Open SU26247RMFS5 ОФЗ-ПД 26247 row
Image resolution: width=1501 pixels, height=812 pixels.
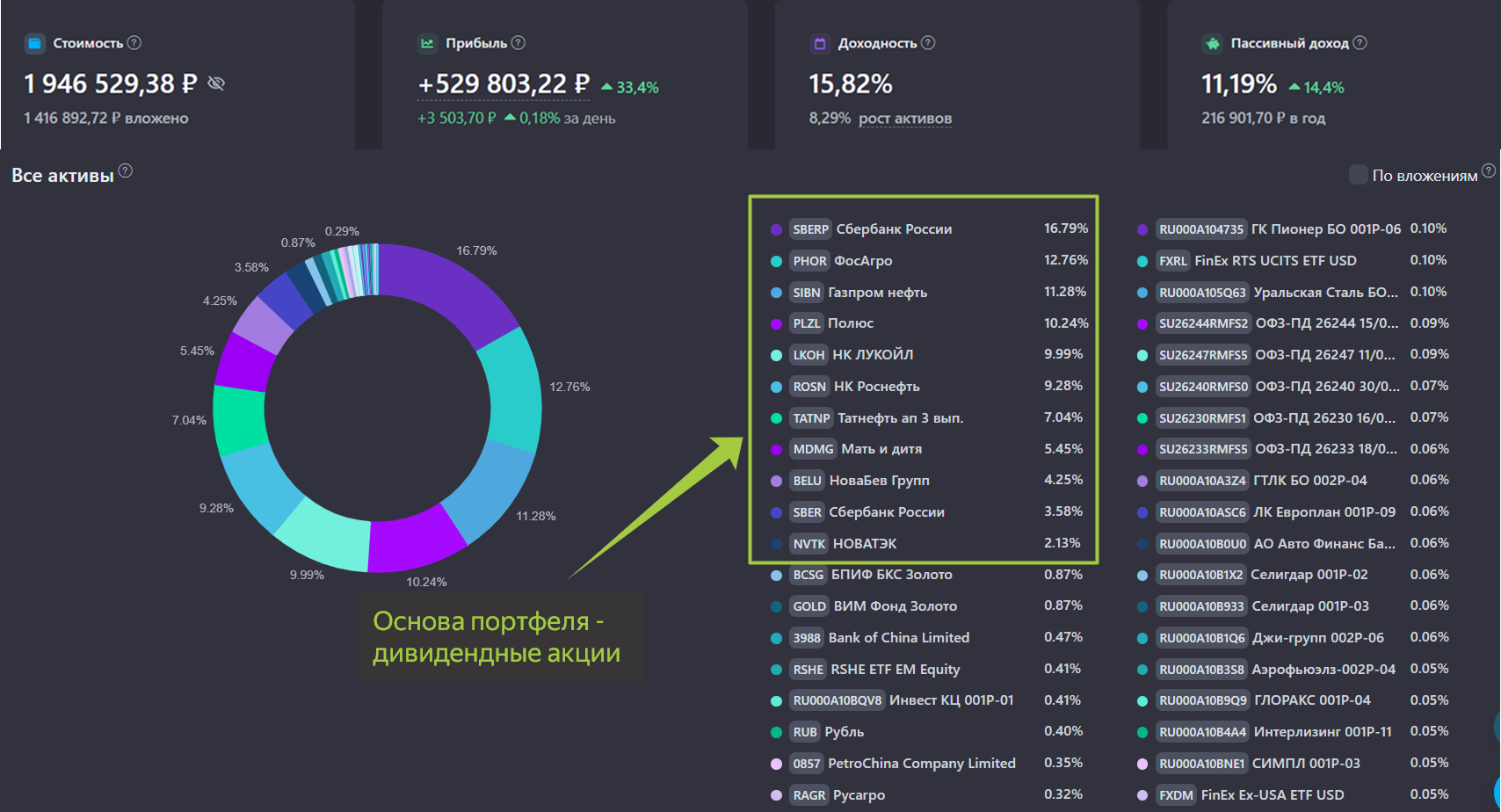pyautogui.click(x=1293, y=355)
